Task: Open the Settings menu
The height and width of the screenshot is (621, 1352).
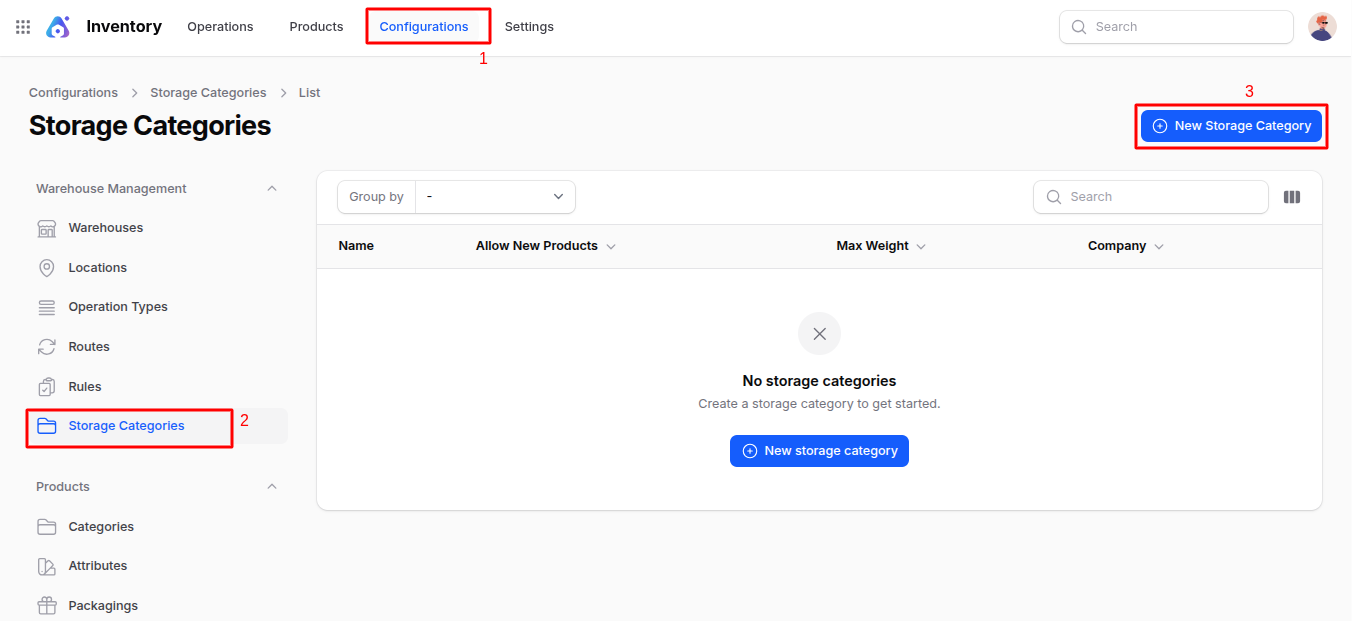Action: (x=529, y=26)
